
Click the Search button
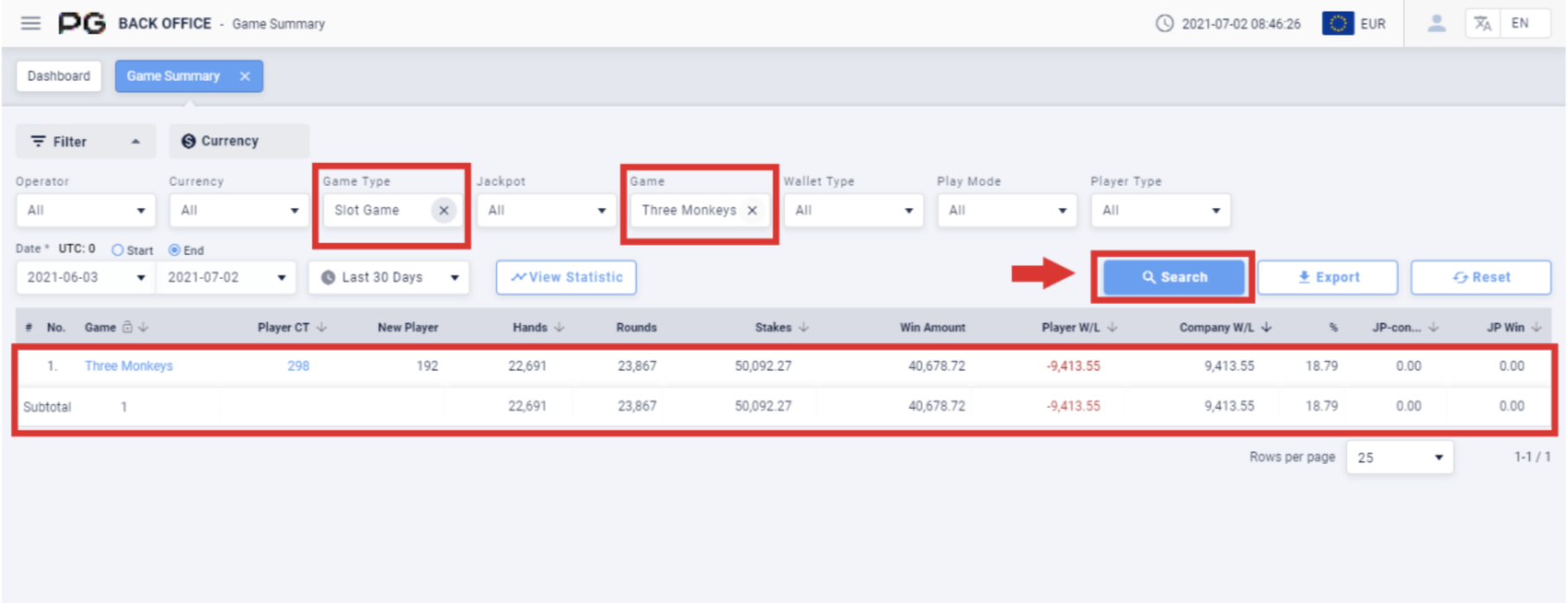(x=1173, y=277)
